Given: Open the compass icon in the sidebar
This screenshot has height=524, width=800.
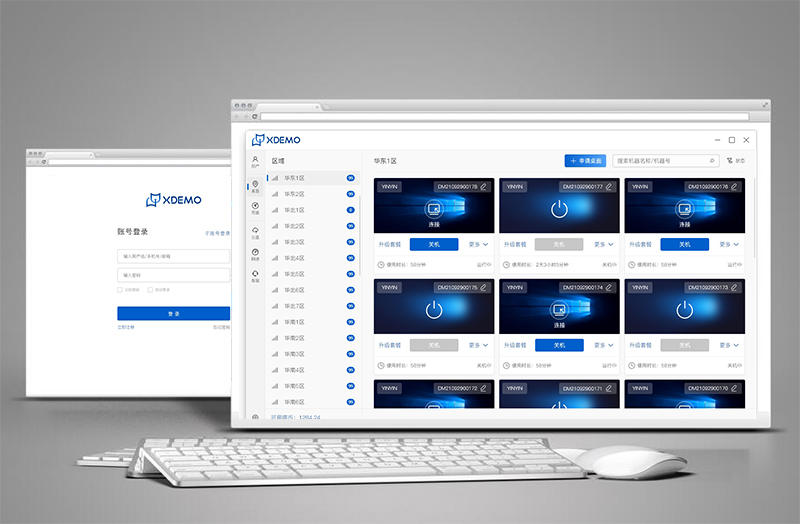Looking at the screenshot, I should [x=255, y=206].
